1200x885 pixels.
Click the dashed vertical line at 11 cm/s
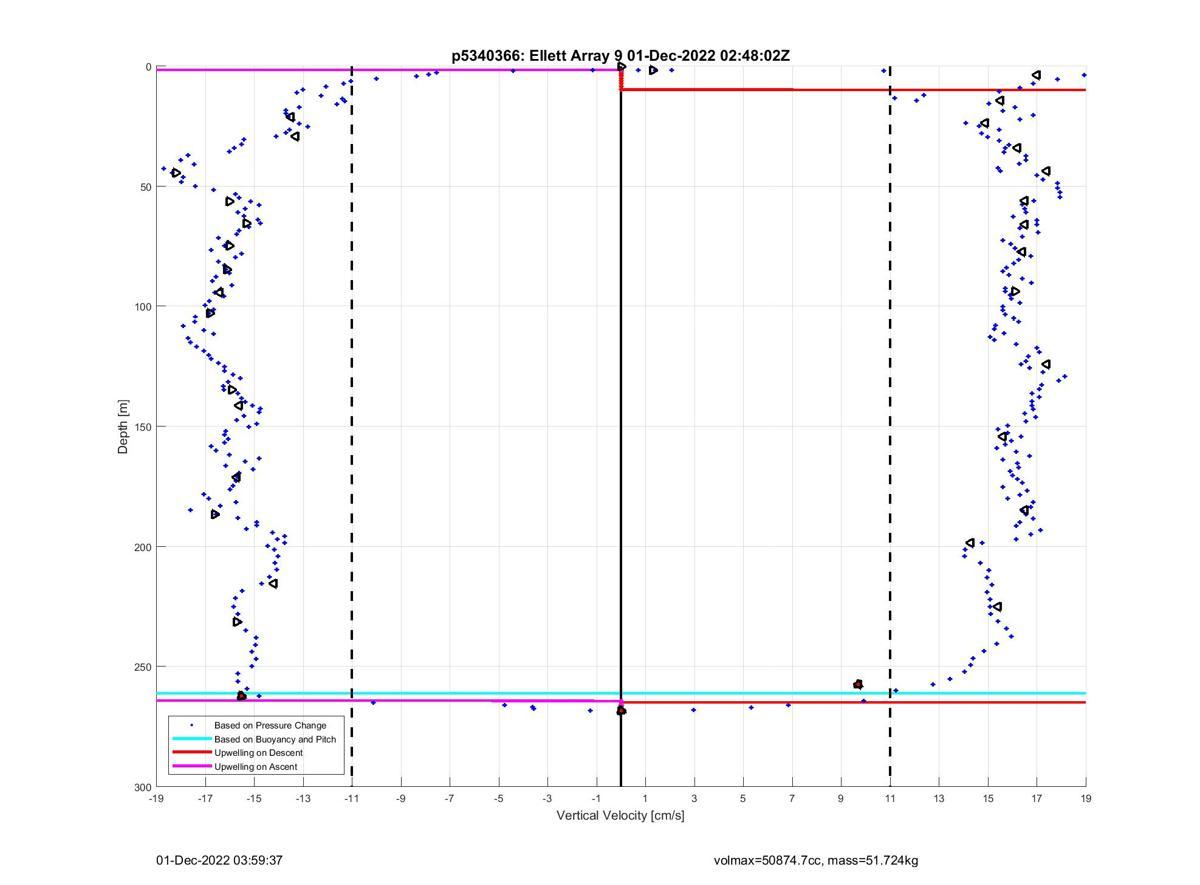pyautogui.click(x=890, y=427)
